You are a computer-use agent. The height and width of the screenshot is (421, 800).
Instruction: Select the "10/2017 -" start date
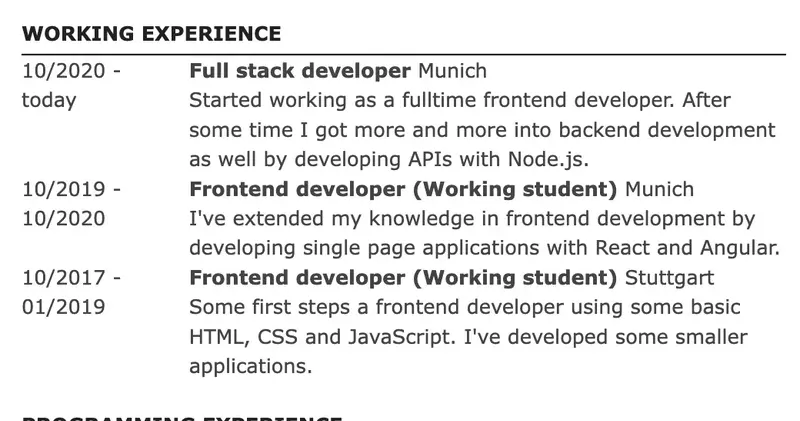pyautogui.click(x=72, y=278)
